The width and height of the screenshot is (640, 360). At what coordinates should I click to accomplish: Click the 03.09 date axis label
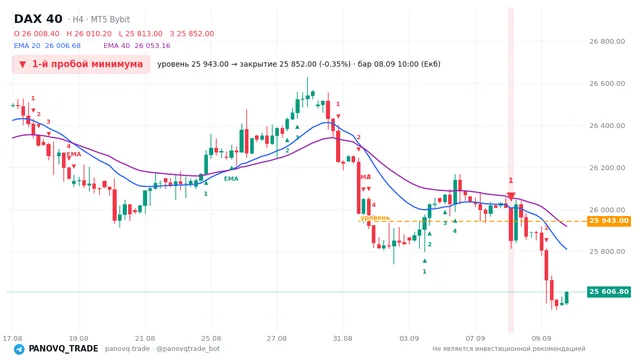click(x=409, y=338)
